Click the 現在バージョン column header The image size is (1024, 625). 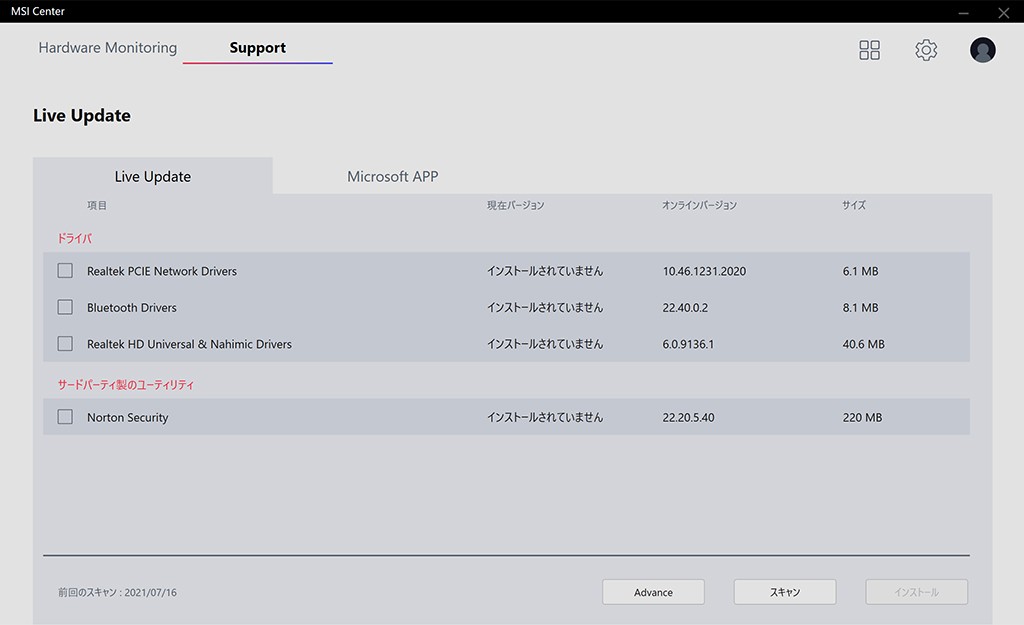click(x=516, y=206)
